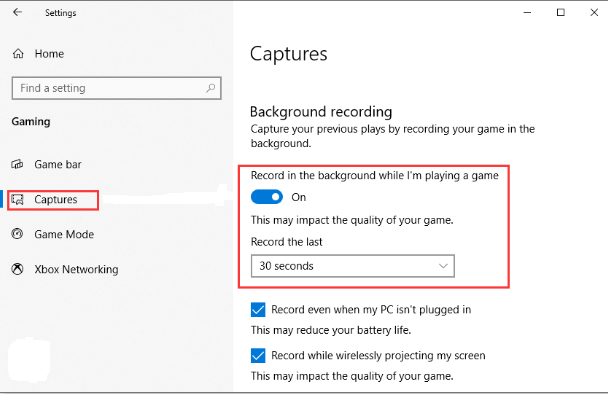608x394 pixels.
Task: Click the Home house icon
Action: tap(18, 54)
